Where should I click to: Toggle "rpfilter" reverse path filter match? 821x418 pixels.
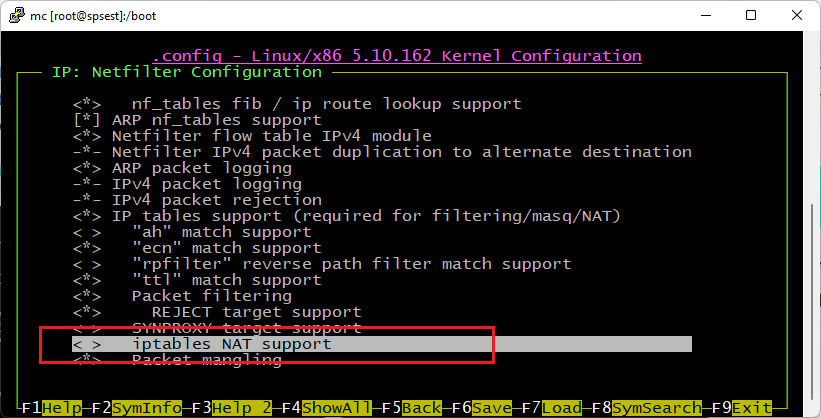click(85, 263)
